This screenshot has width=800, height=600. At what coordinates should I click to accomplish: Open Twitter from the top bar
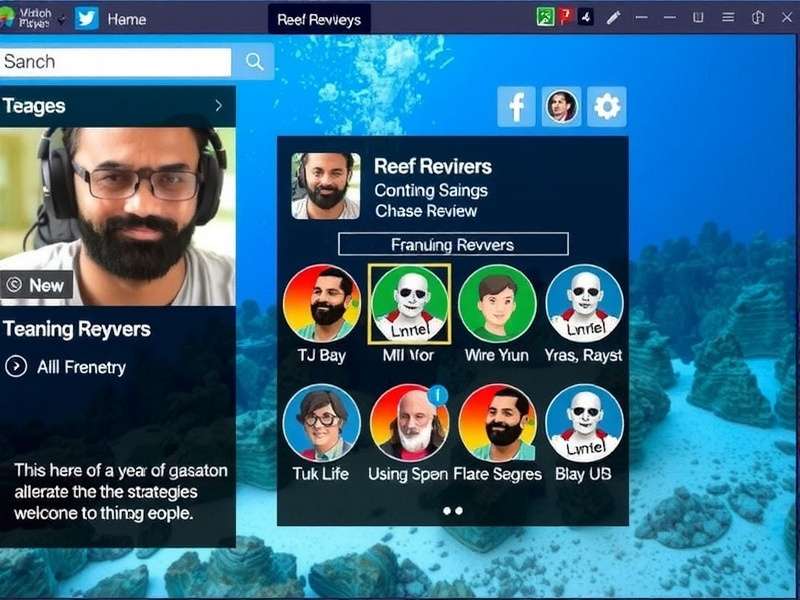tap(86, 18)
